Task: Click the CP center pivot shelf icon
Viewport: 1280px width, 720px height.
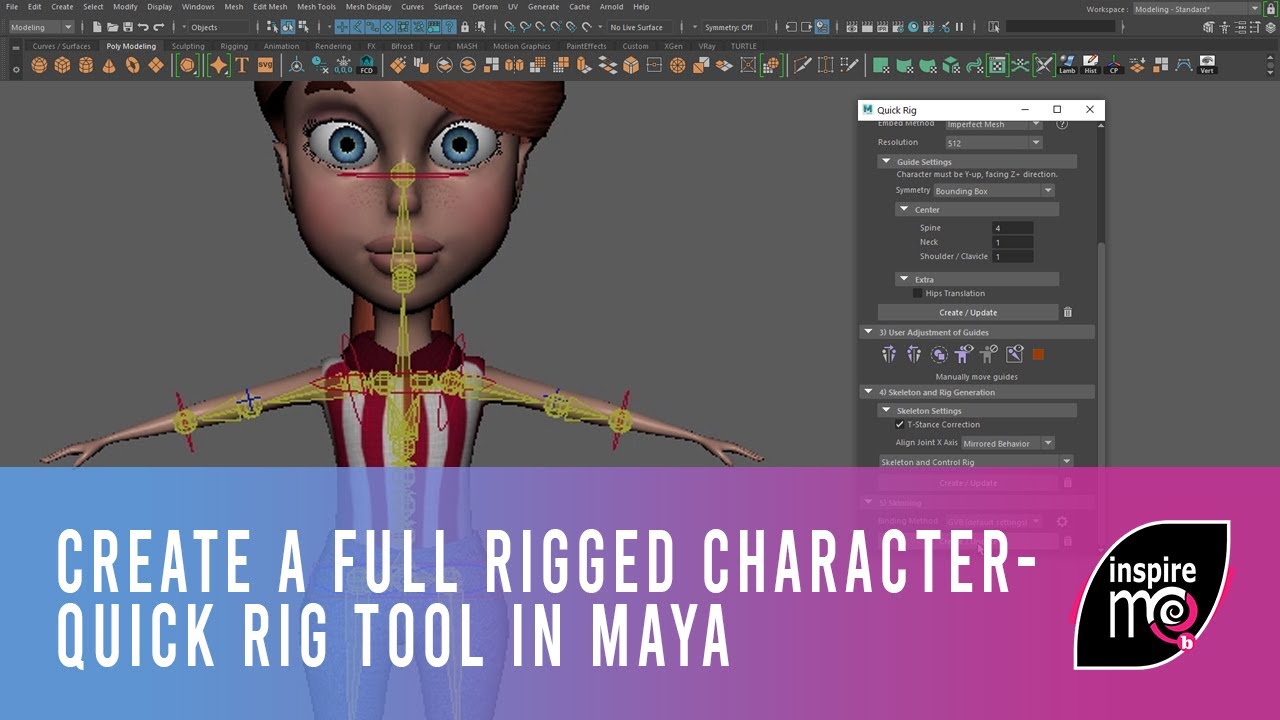Action: [x=1114, y=66]
